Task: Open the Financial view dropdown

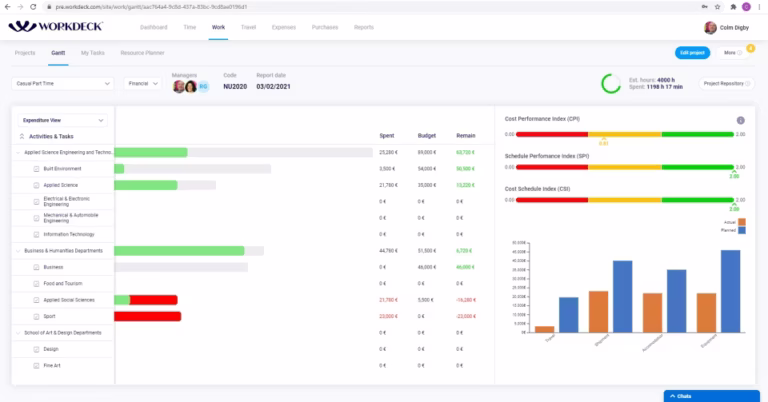Action: tap(143, 84)
